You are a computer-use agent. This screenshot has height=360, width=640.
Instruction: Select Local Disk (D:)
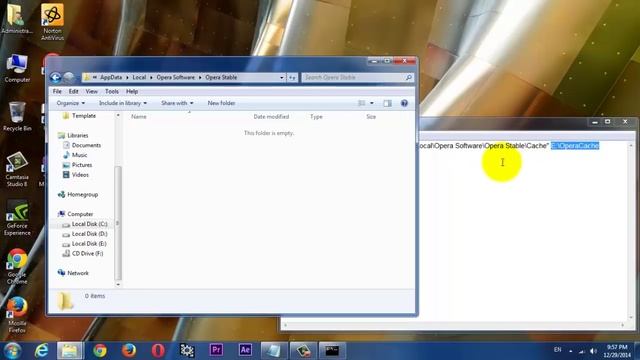(x=89, y=234)
